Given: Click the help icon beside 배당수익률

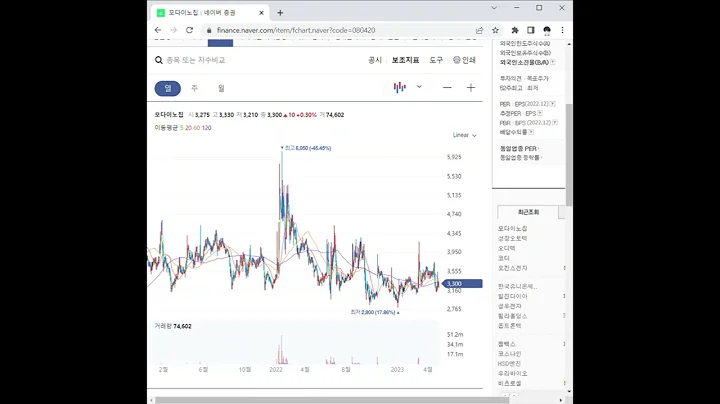Looking at the screenshot, I should (531, 132).
